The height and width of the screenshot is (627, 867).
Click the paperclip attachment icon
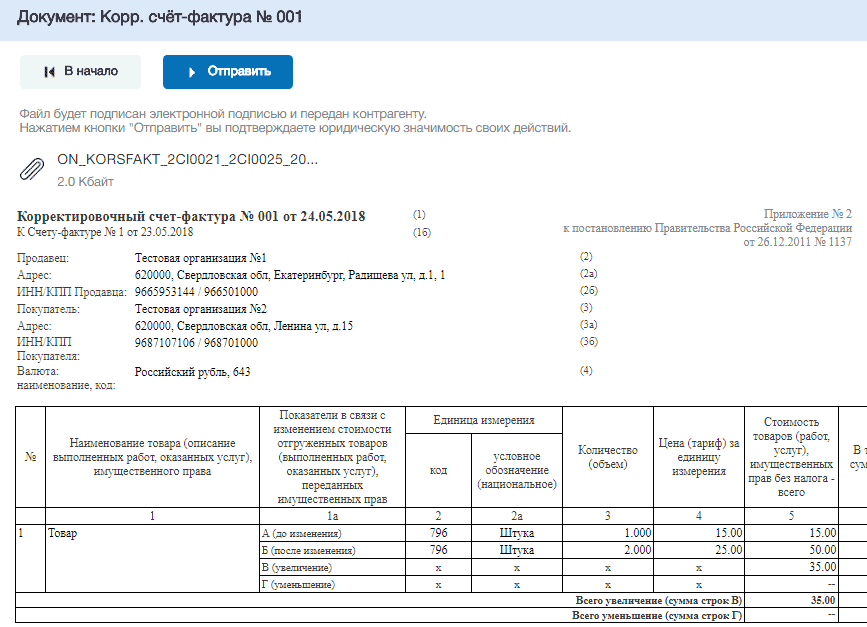pyautogui.click(x=32, y=169)
